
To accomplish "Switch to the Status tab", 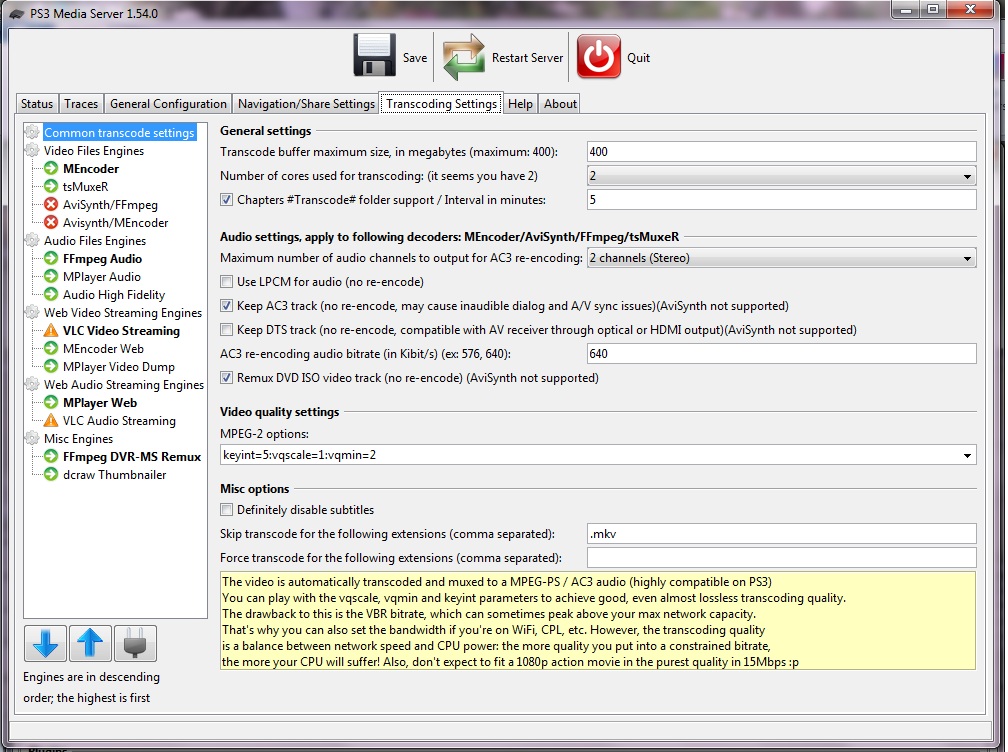I will click(x=37, y=103).
